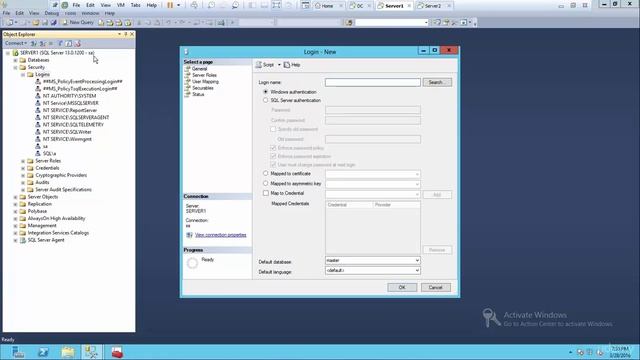
Task: Click the Logins folder icon
Action: pyautogui.click(x=30, y=74)
